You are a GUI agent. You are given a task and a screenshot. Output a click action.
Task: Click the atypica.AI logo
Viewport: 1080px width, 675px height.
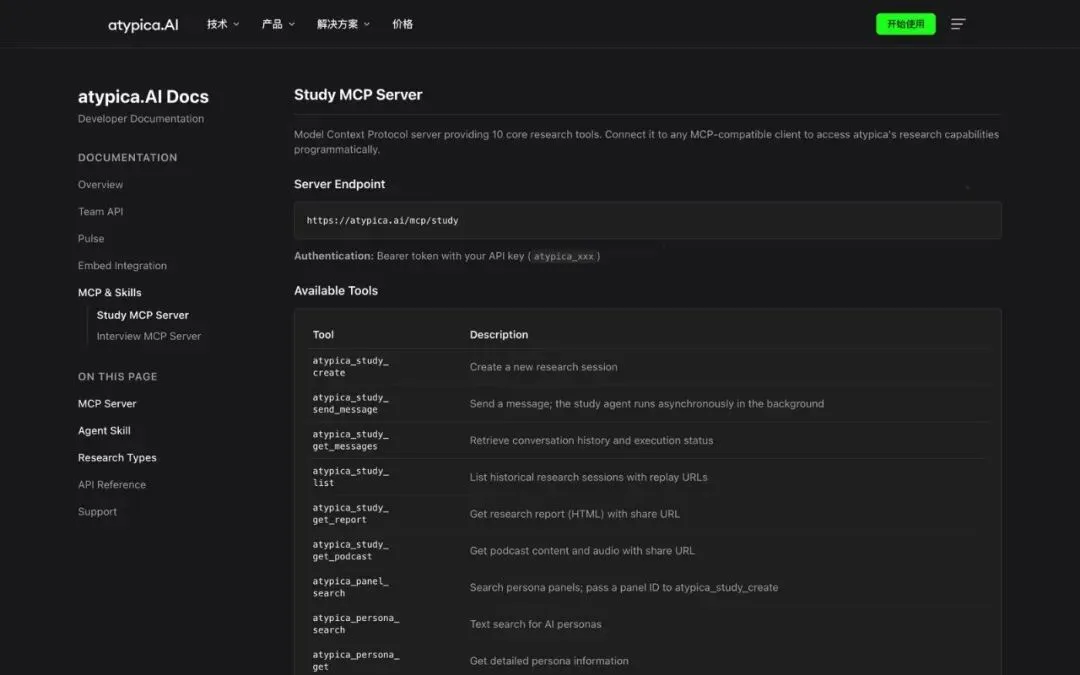(143, 25)
